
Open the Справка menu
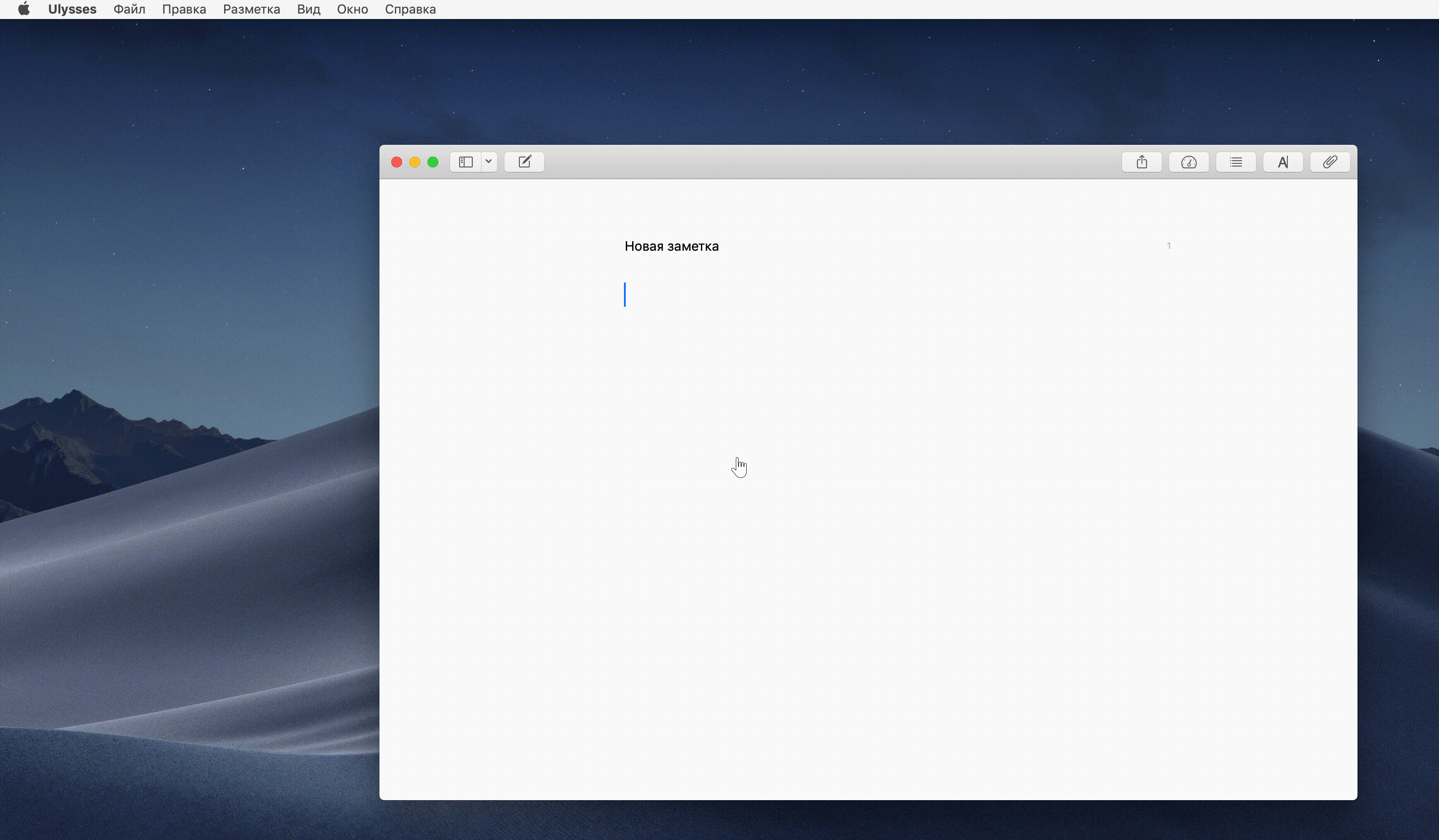[410, 9]
